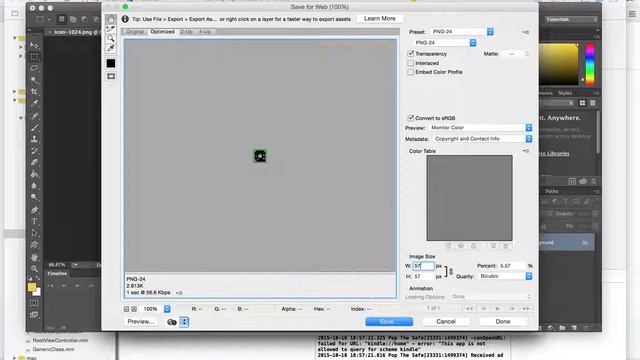The width and height of the screenshot is (640, 360).
Task: Click the icon thumbnail in preview area
Action: click(x=260, y=156)
